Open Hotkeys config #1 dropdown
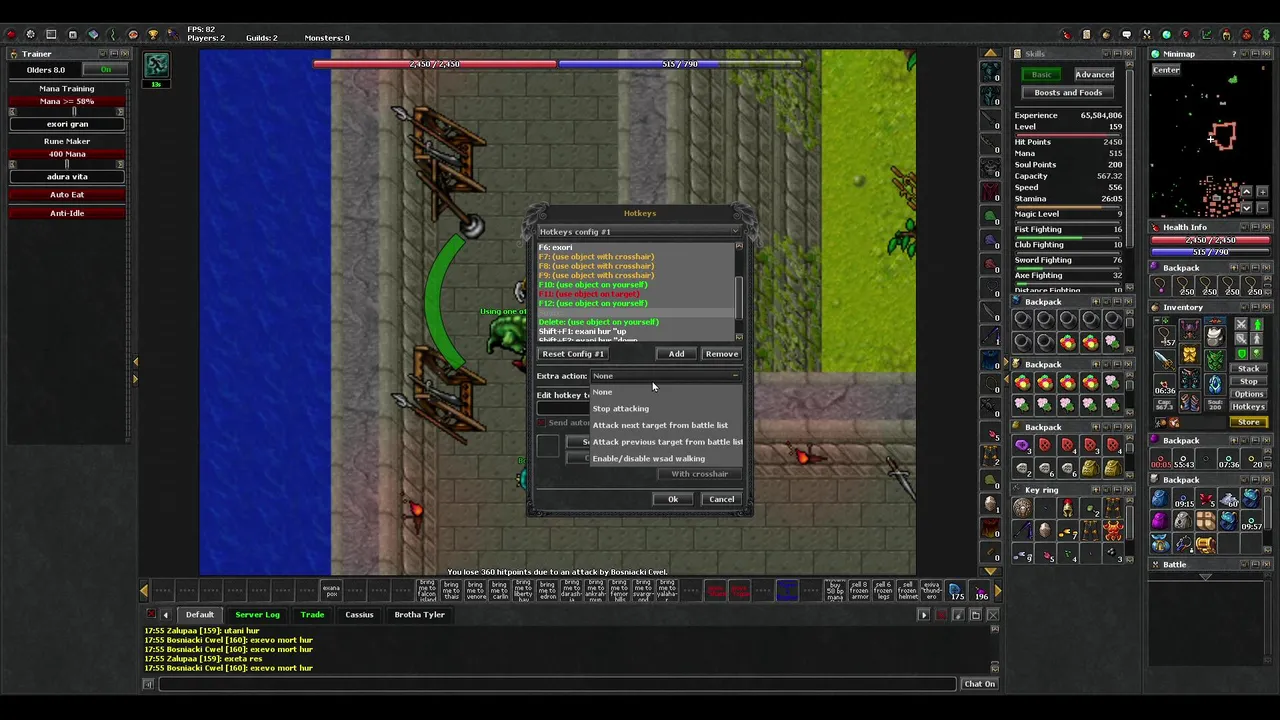 [x=640, y=232]
